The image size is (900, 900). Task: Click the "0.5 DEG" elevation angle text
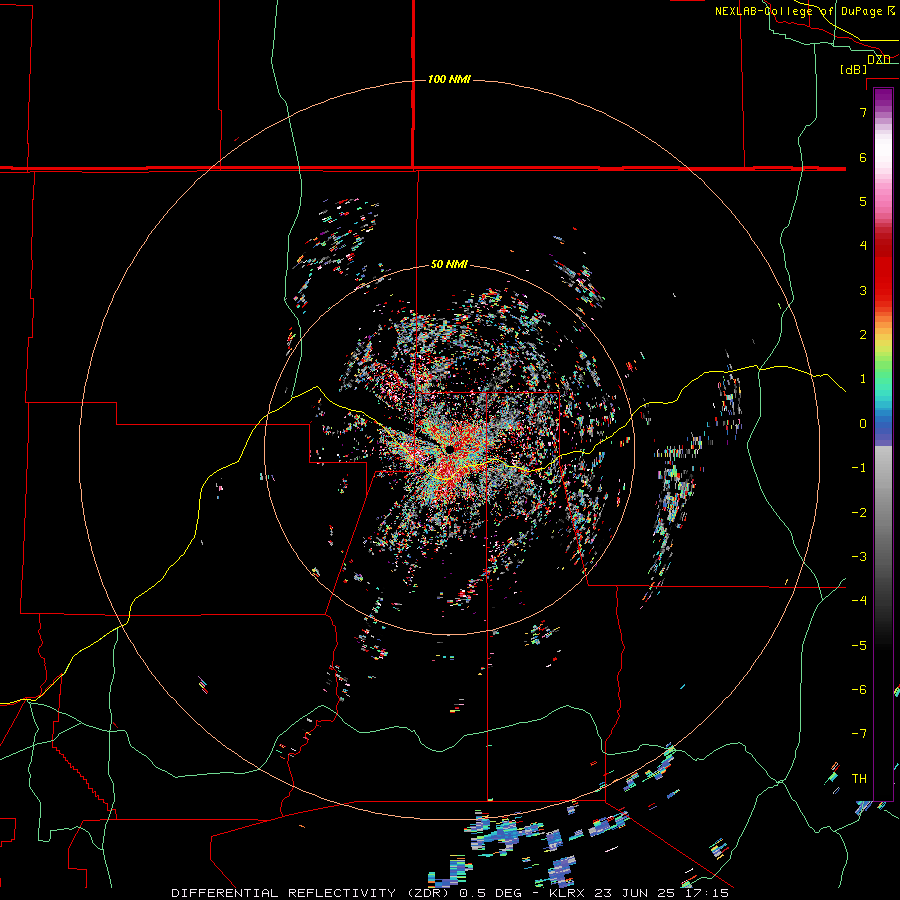(x=490, y=893)
